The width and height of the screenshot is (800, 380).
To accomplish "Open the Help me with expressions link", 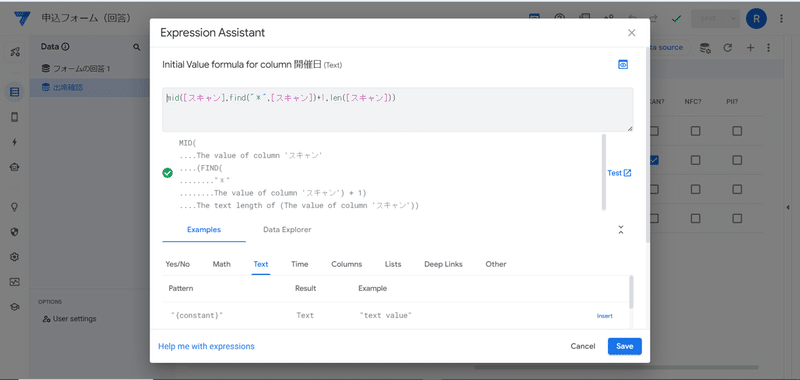I will coord(206,346).
